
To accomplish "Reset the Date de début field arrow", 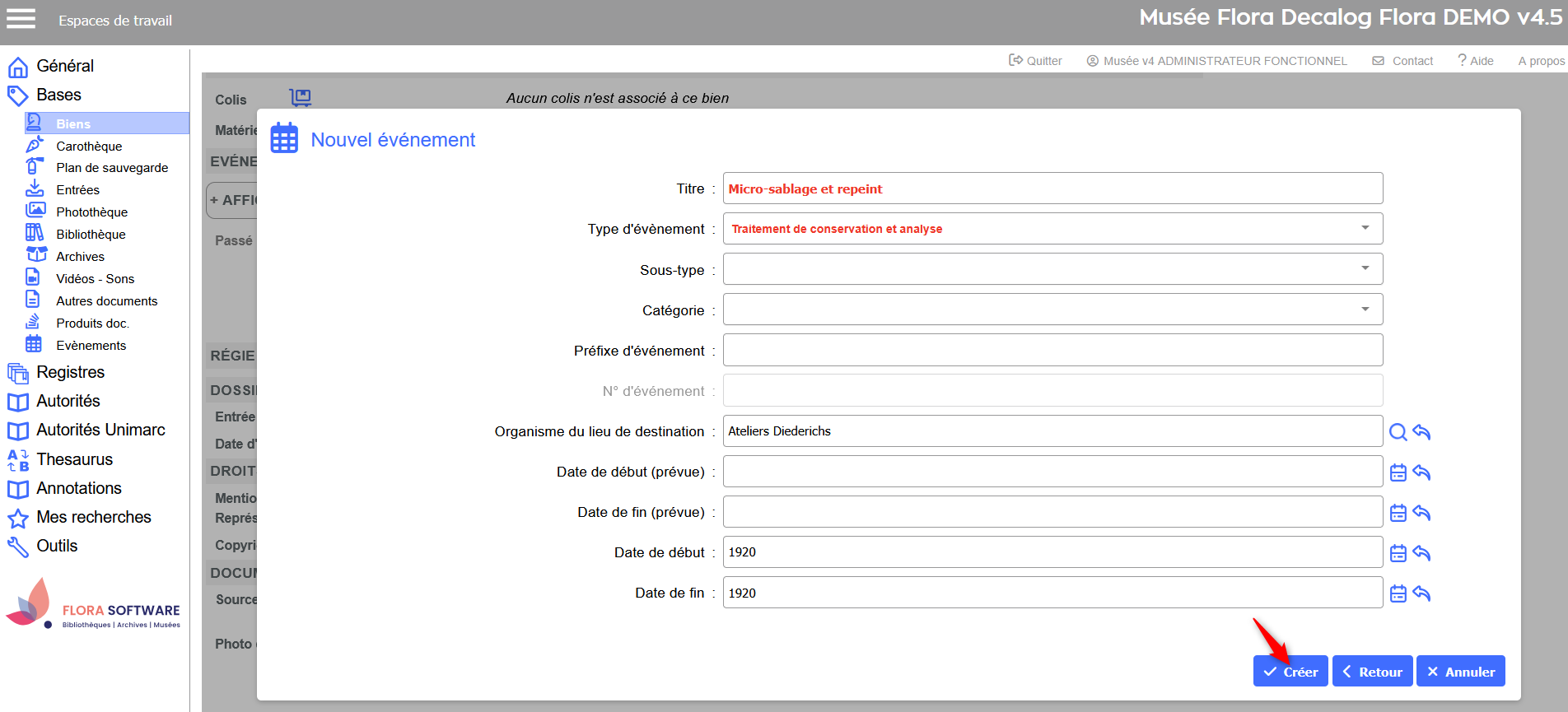I will pos(1421,553).
